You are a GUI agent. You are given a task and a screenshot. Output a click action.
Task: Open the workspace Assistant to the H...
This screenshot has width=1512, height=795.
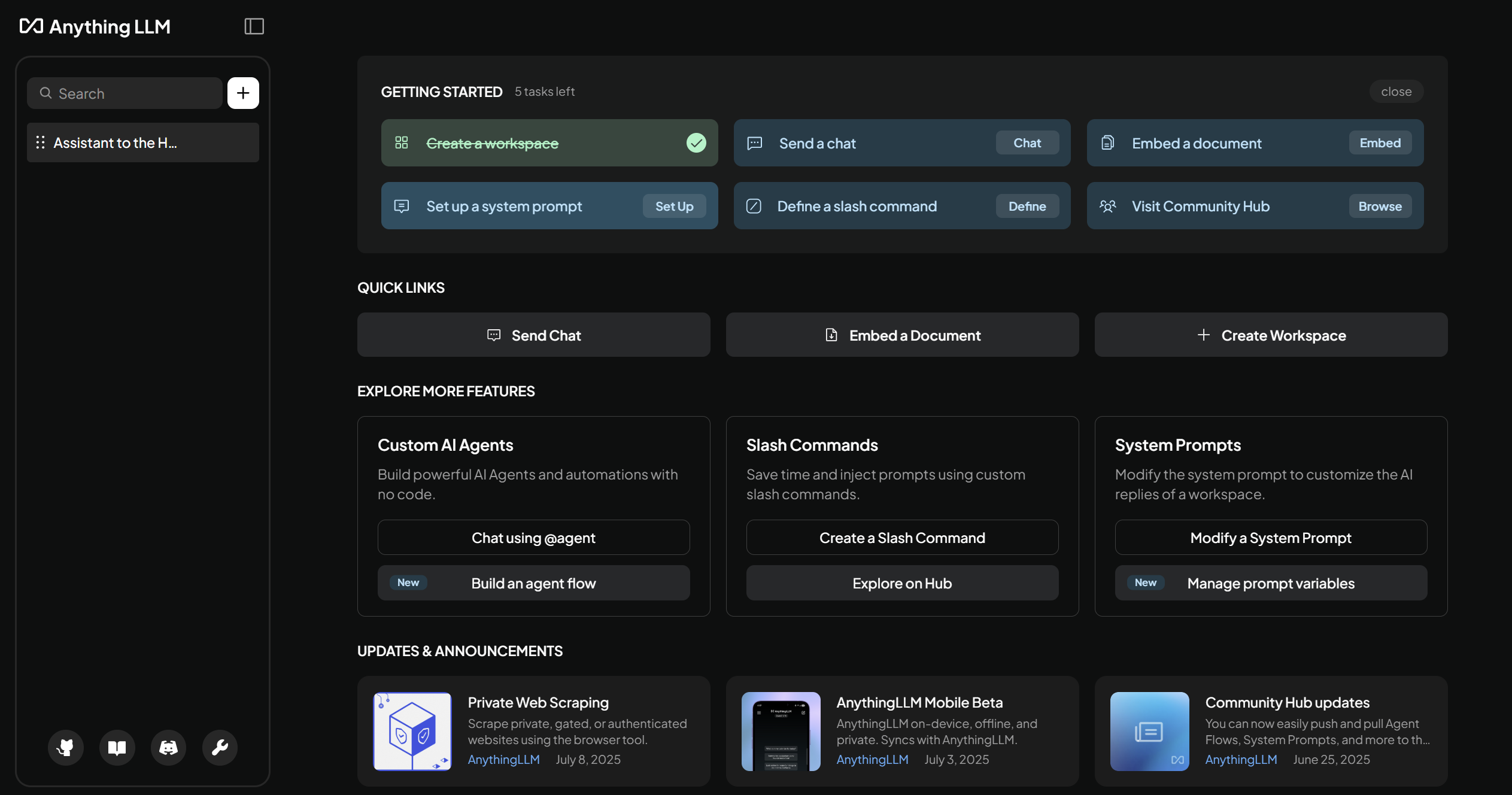pos(142,142)
